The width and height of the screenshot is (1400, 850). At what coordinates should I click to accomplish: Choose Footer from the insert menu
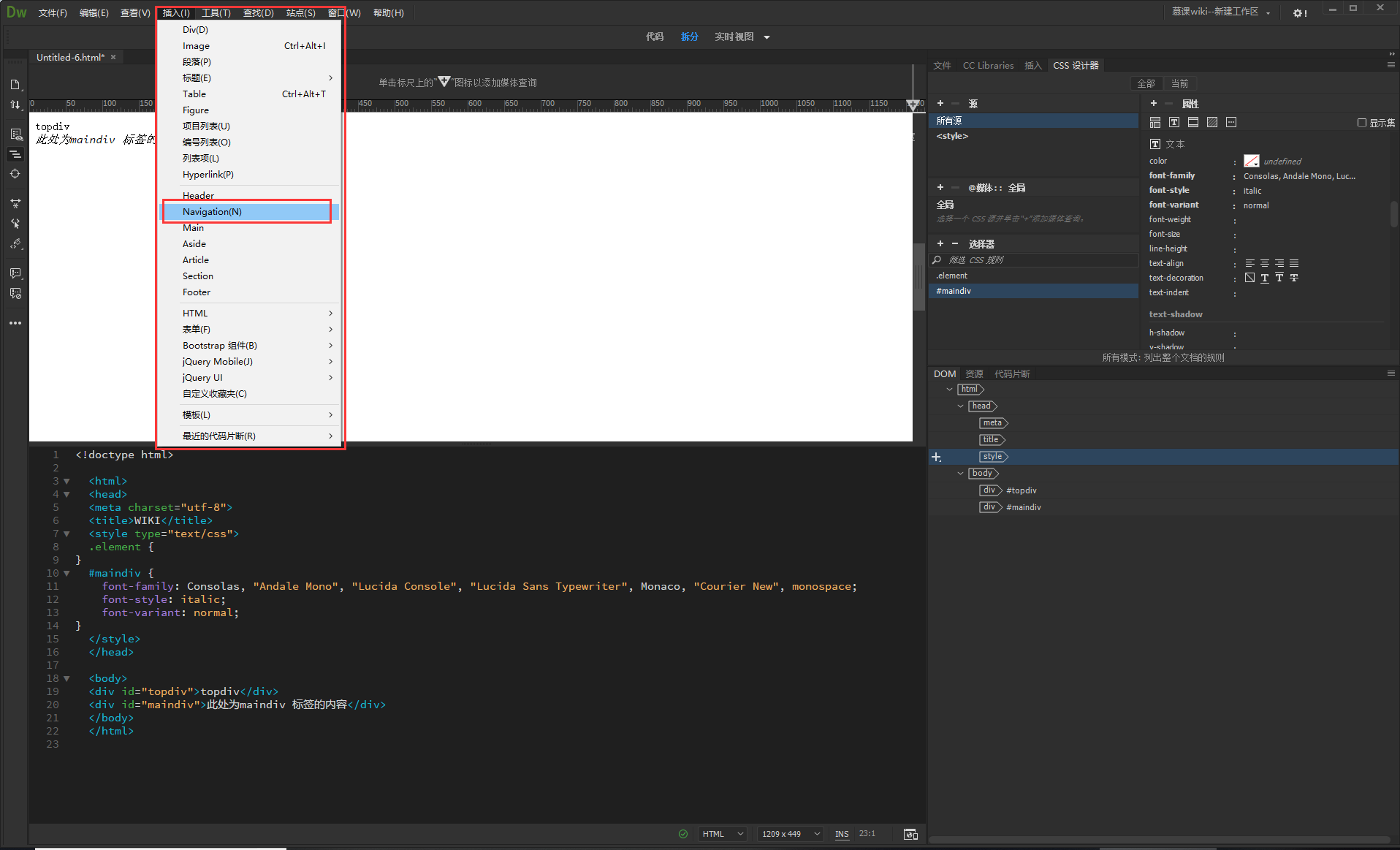tap(250, 292)
